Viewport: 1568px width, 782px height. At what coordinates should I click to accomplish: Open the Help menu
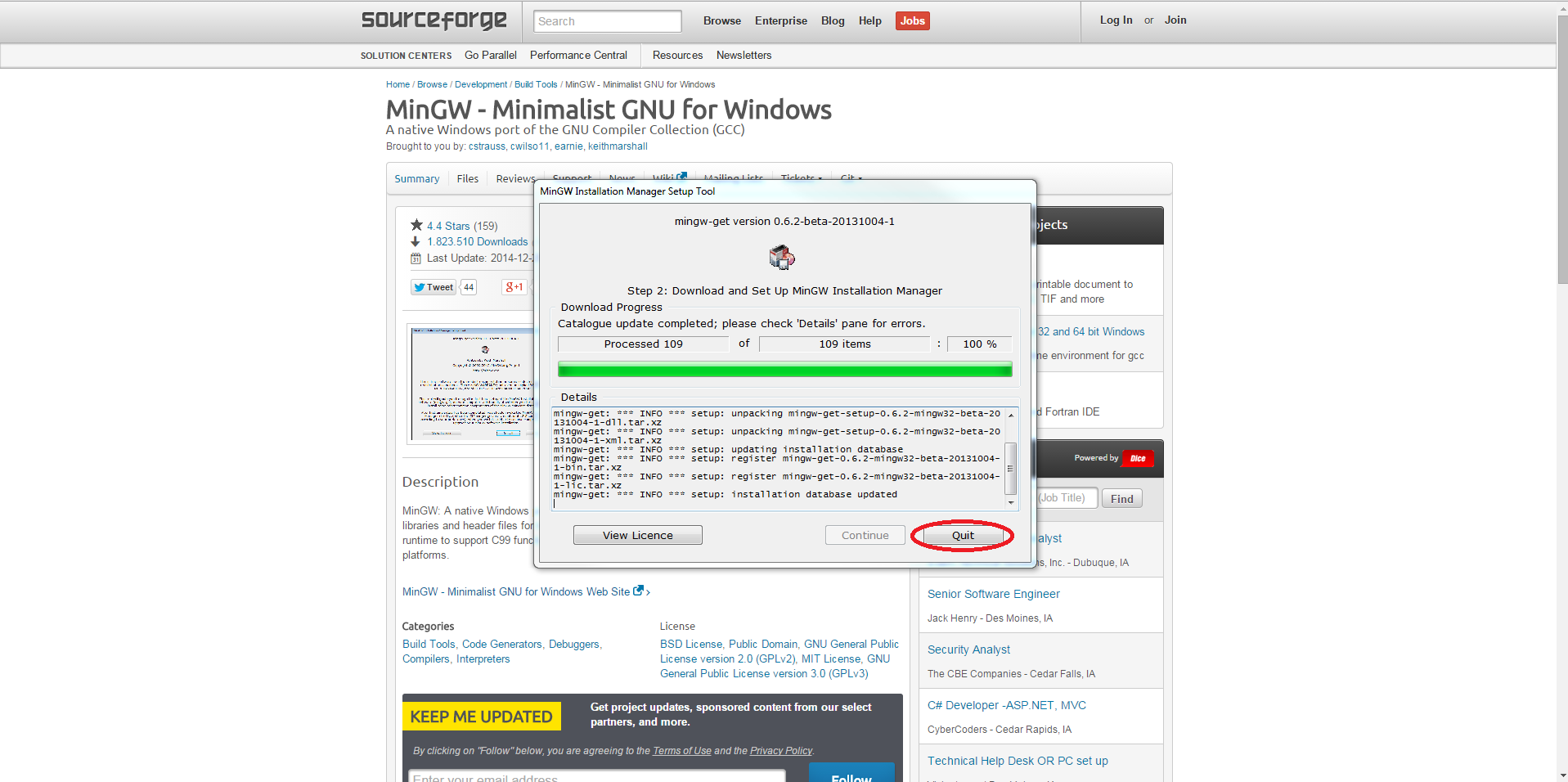pyautogui.click(x=870, y=20)
